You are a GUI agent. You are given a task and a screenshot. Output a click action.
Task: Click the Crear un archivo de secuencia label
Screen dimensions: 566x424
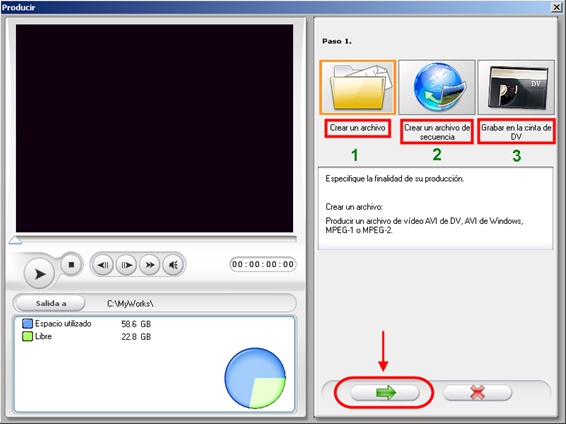pyautogui.click(x=437, y=132)
